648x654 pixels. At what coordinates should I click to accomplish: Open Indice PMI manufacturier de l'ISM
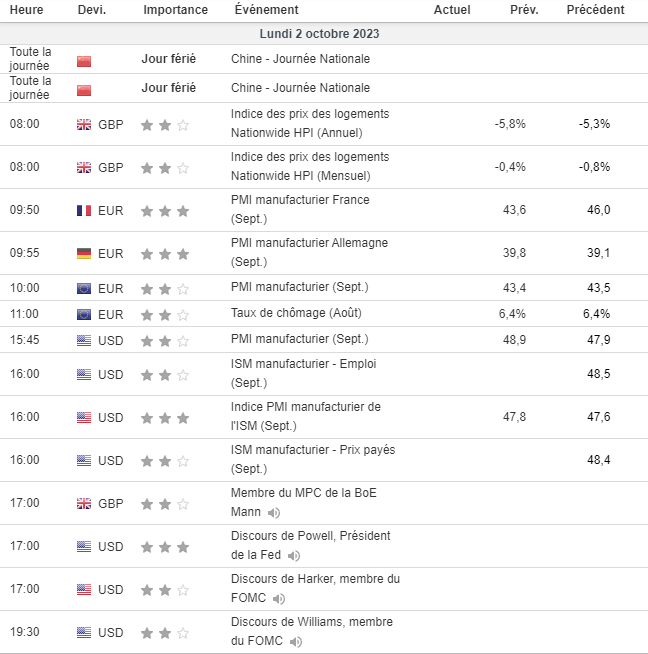point(305,407)
